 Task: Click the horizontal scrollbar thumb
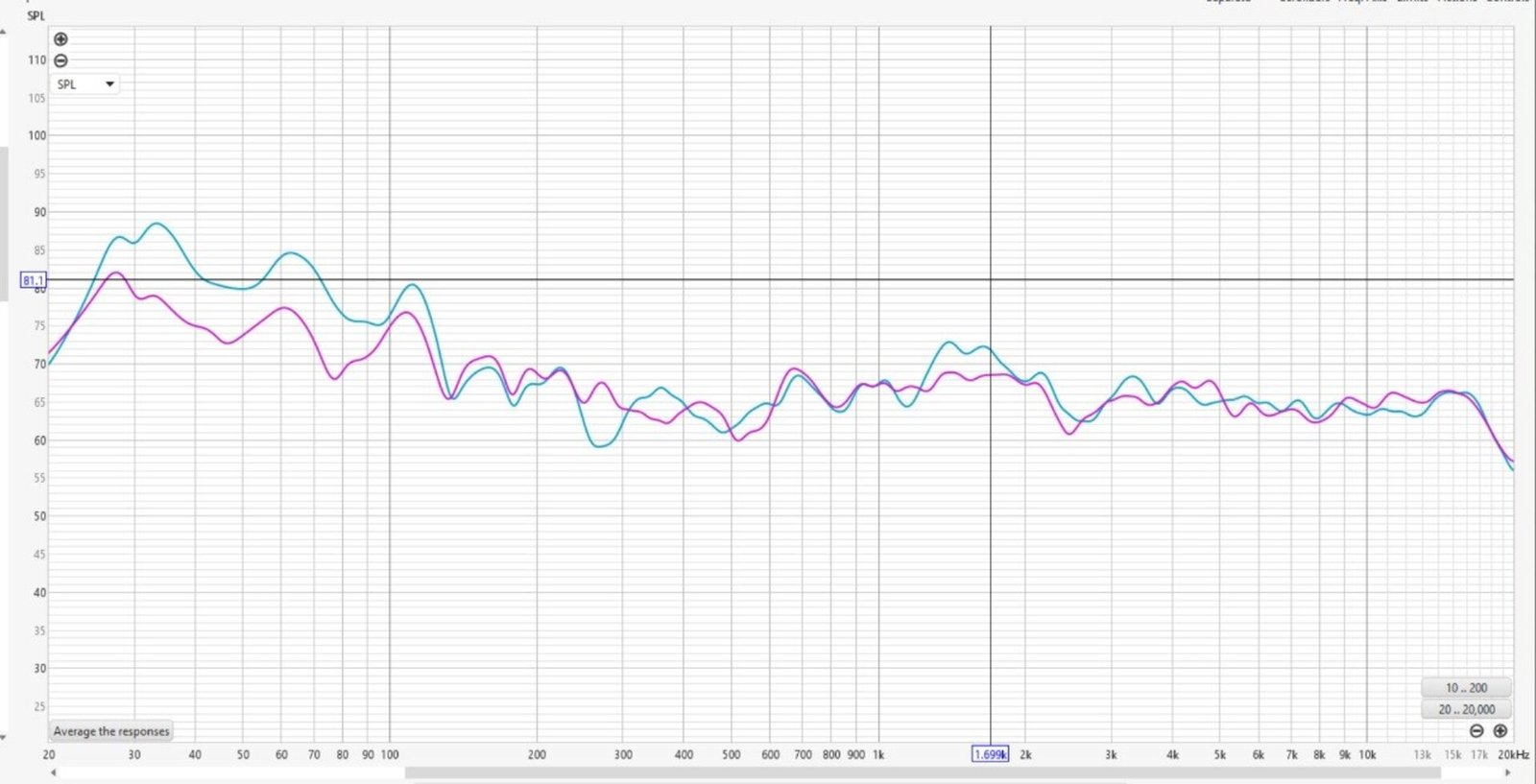(923, 772)
